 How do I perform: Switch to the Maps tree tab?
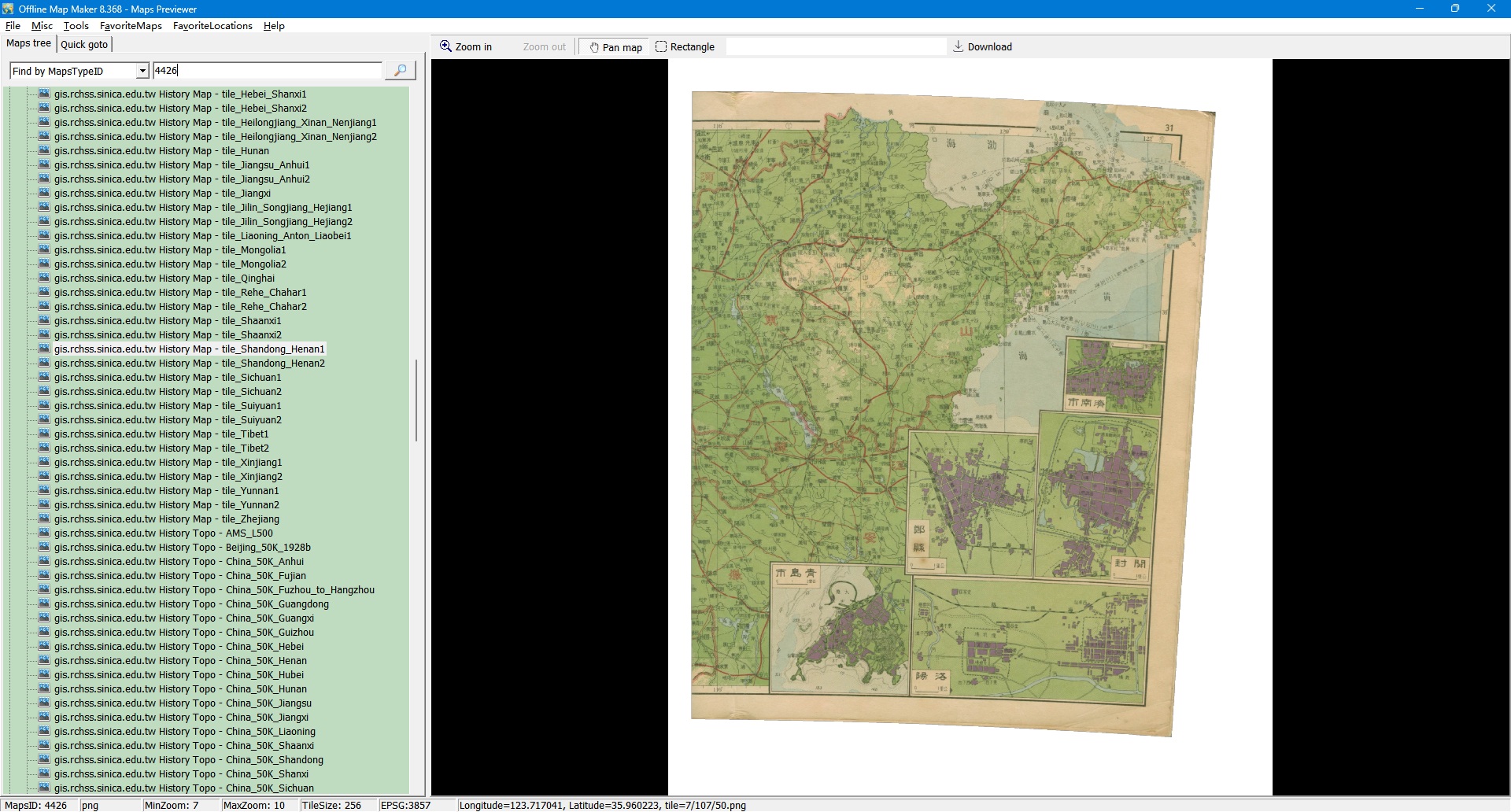(x=28, y=43)
